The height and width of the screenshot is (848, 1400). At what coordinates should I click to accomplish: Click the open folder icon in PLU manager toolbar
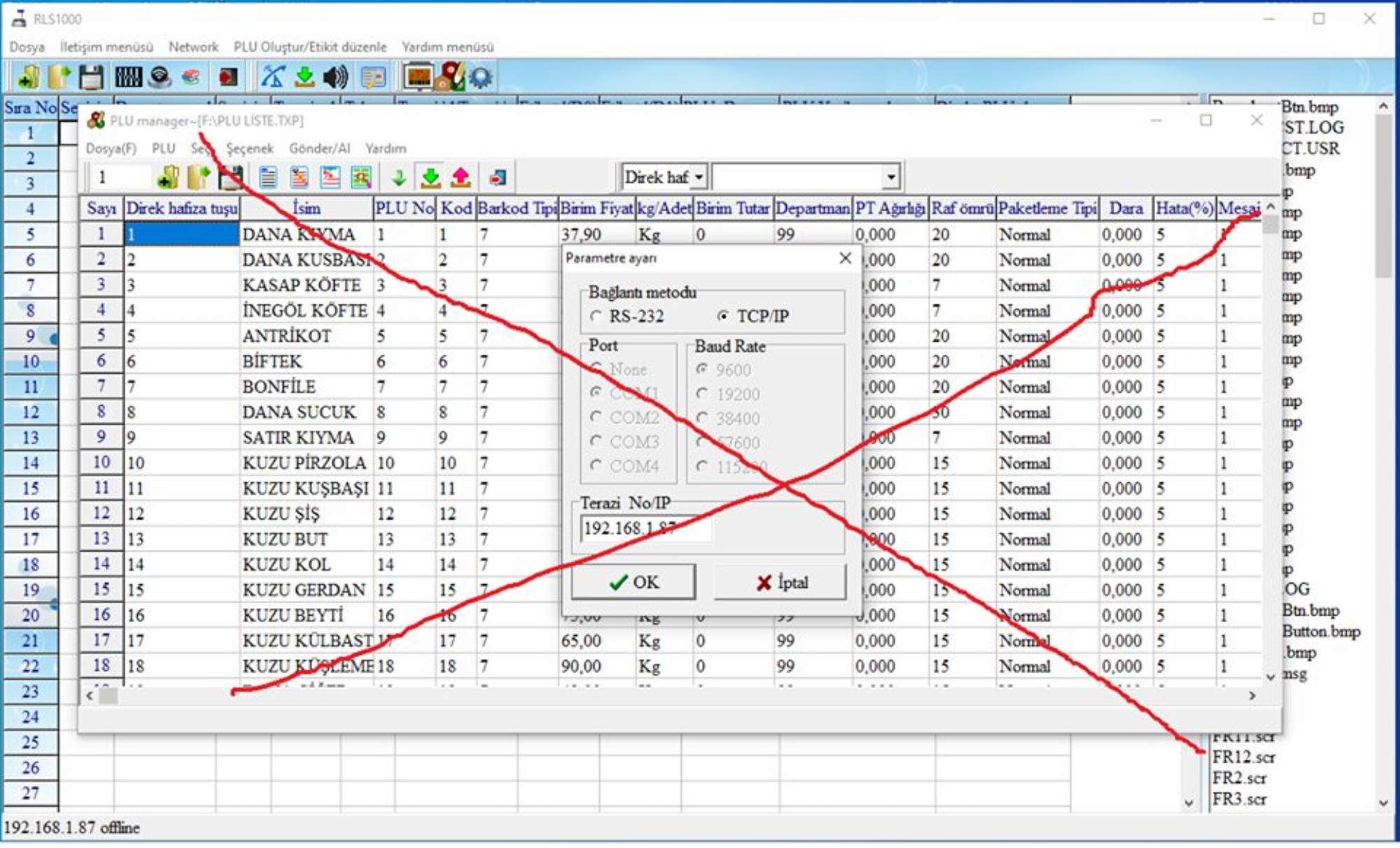[x=198, y=177]
